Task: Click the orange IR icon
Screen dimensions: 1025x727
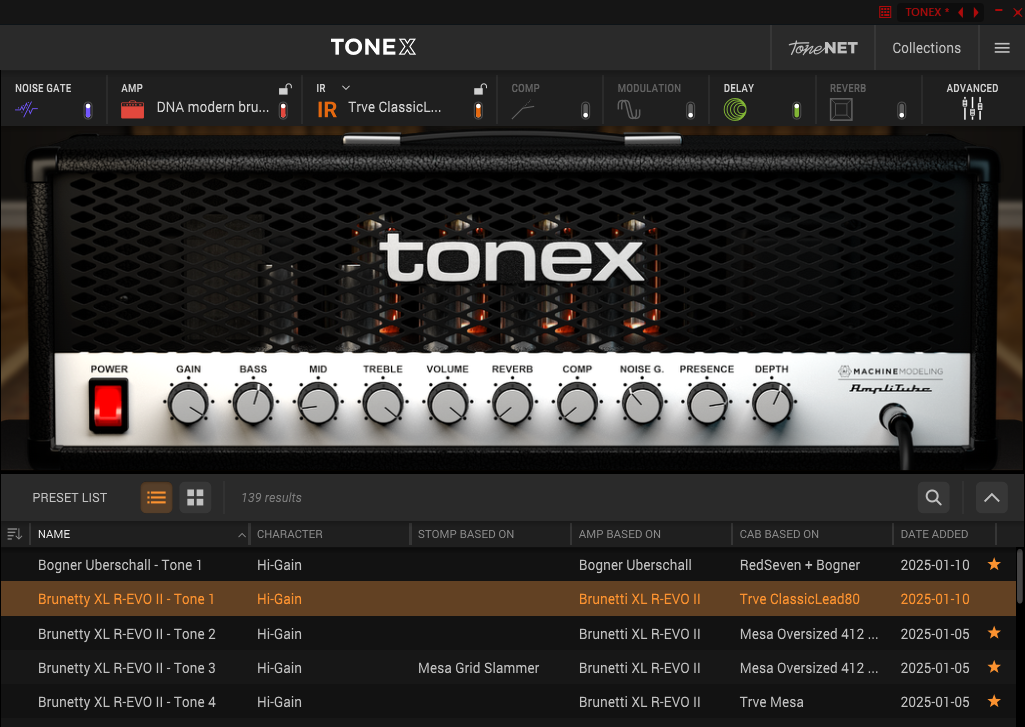Action: click(x=327, y=110)
